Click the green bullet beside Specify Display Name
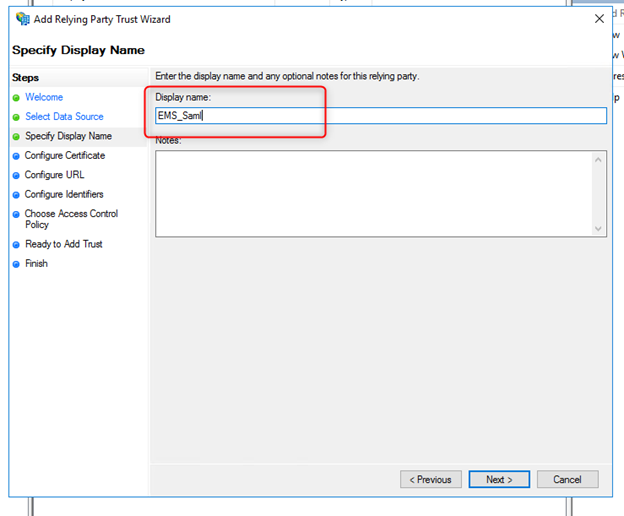The height and width of the screenshot is (516, 624). [16, 136]
